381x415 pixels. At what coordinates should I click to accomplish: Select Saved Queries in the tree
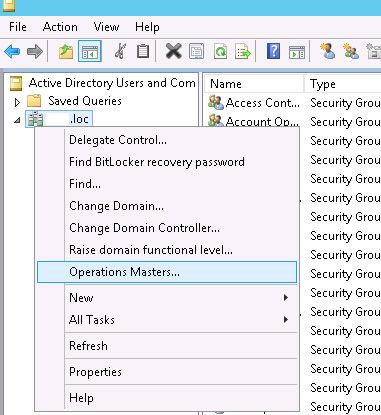click(x=85, y=101)
